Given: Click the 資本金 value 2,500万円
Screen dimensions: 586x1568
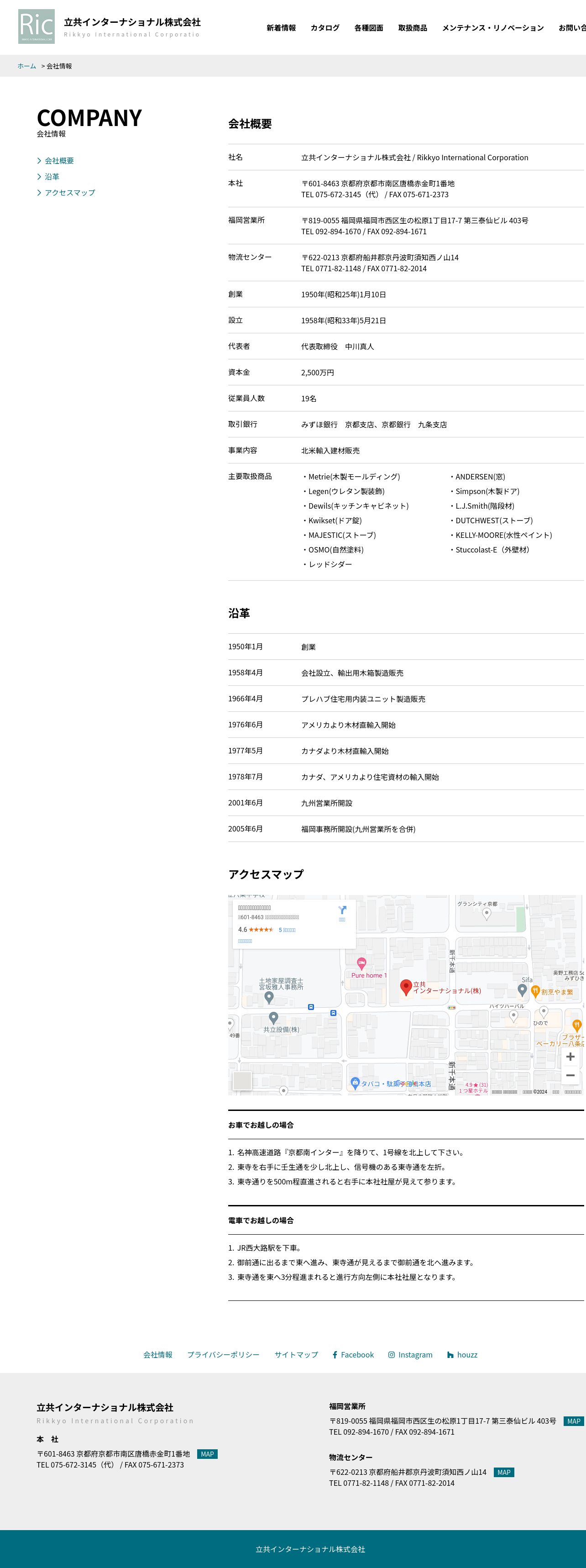Looking at the screenshot, I should click(318, 373).
